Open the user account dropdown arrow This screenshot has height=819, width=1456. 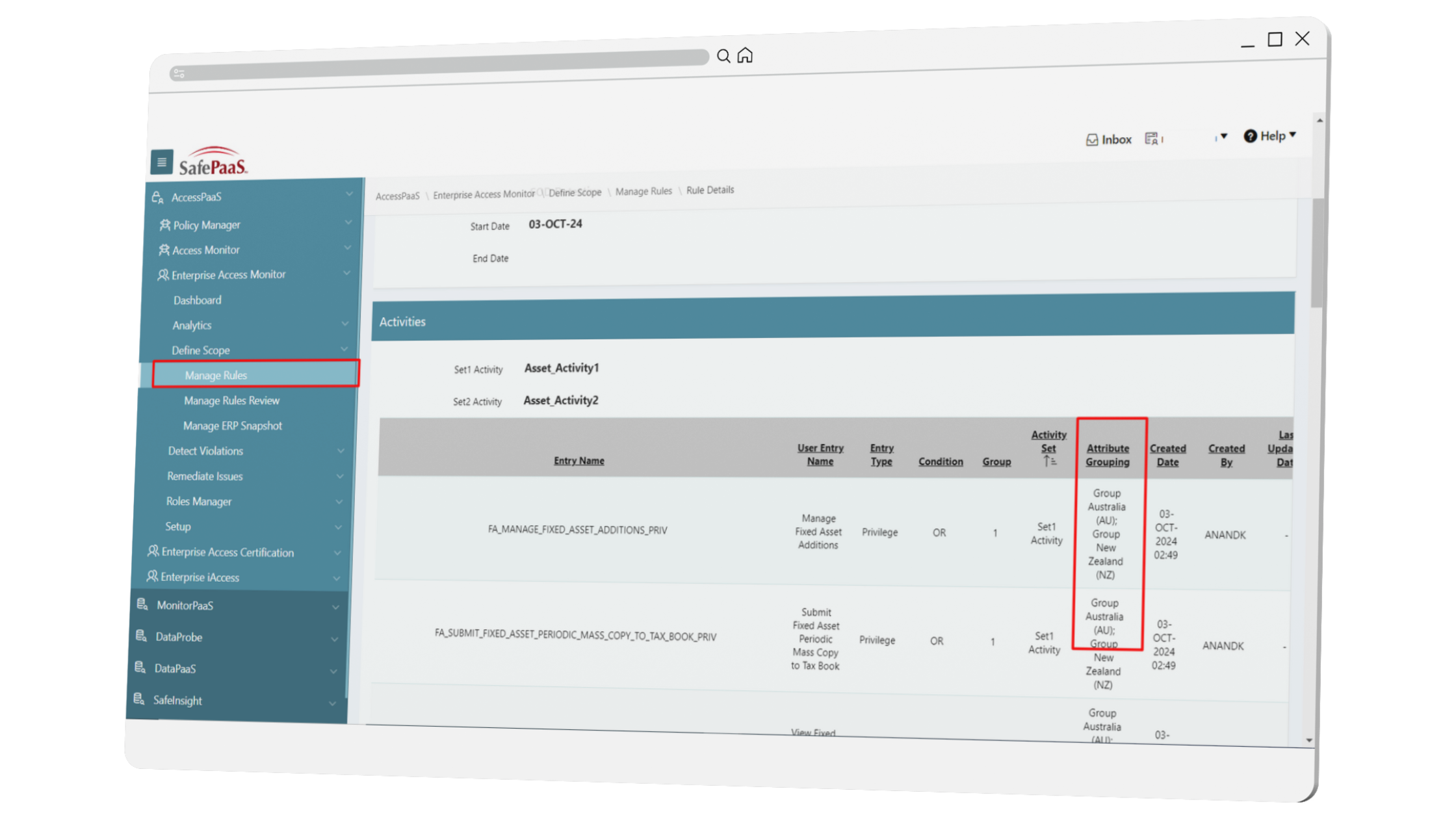click(x=1224, y=136)
